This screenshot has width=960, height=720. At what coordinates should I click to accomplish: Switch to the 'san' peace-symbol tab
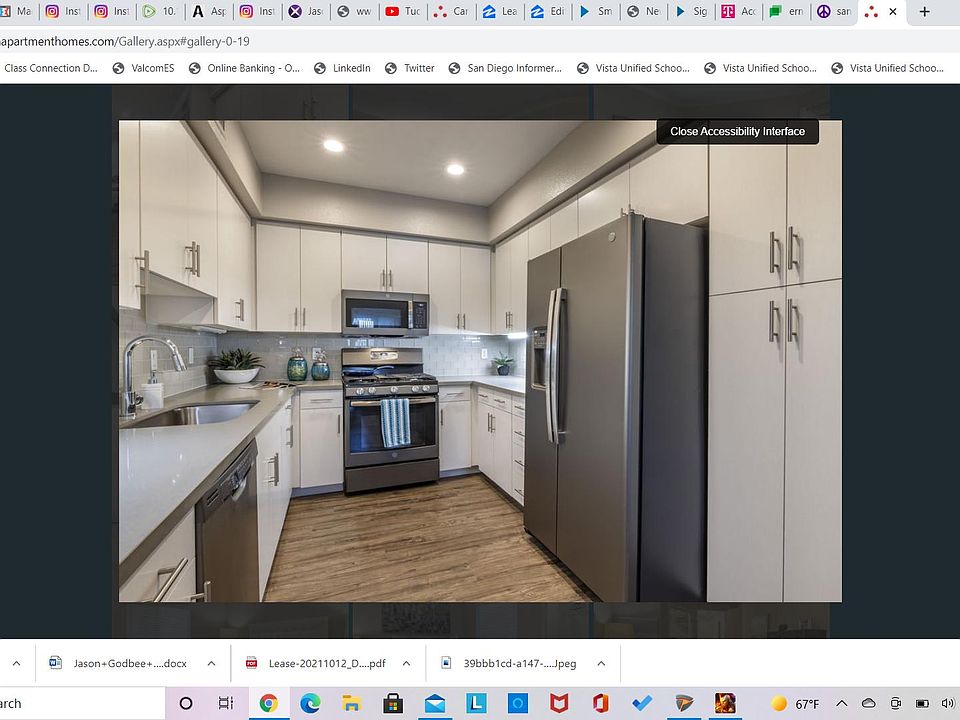pos(834,12)
